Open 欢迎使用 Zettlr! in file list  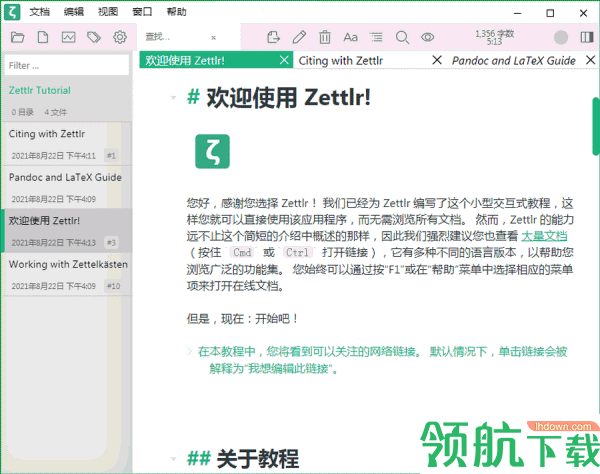(67, 231)
